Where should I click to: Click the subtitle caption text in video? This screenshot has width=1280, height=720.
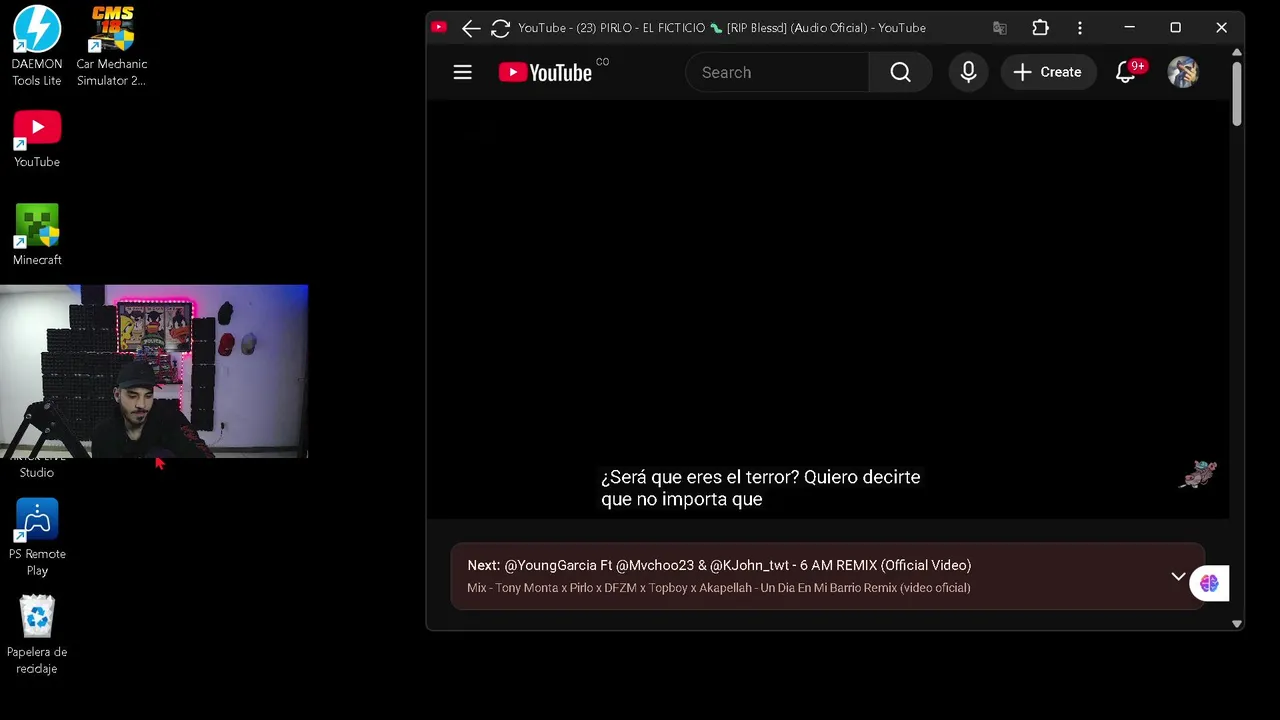pos(760,488)
